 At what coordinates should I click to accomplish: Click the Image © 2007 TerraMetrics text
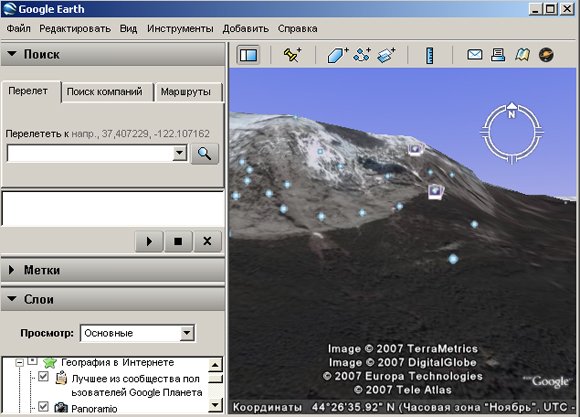pos(403,349)
